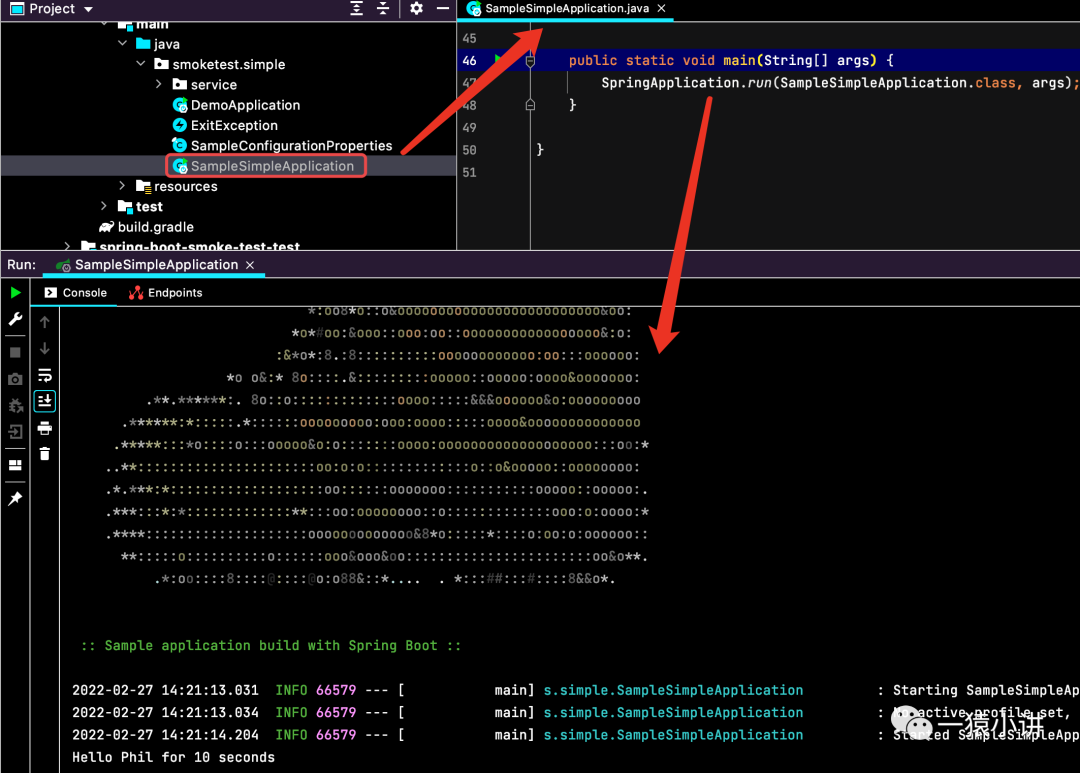
Task: Open Project panel gear settings
Action: pyautogui.click(x=416, y=8)
